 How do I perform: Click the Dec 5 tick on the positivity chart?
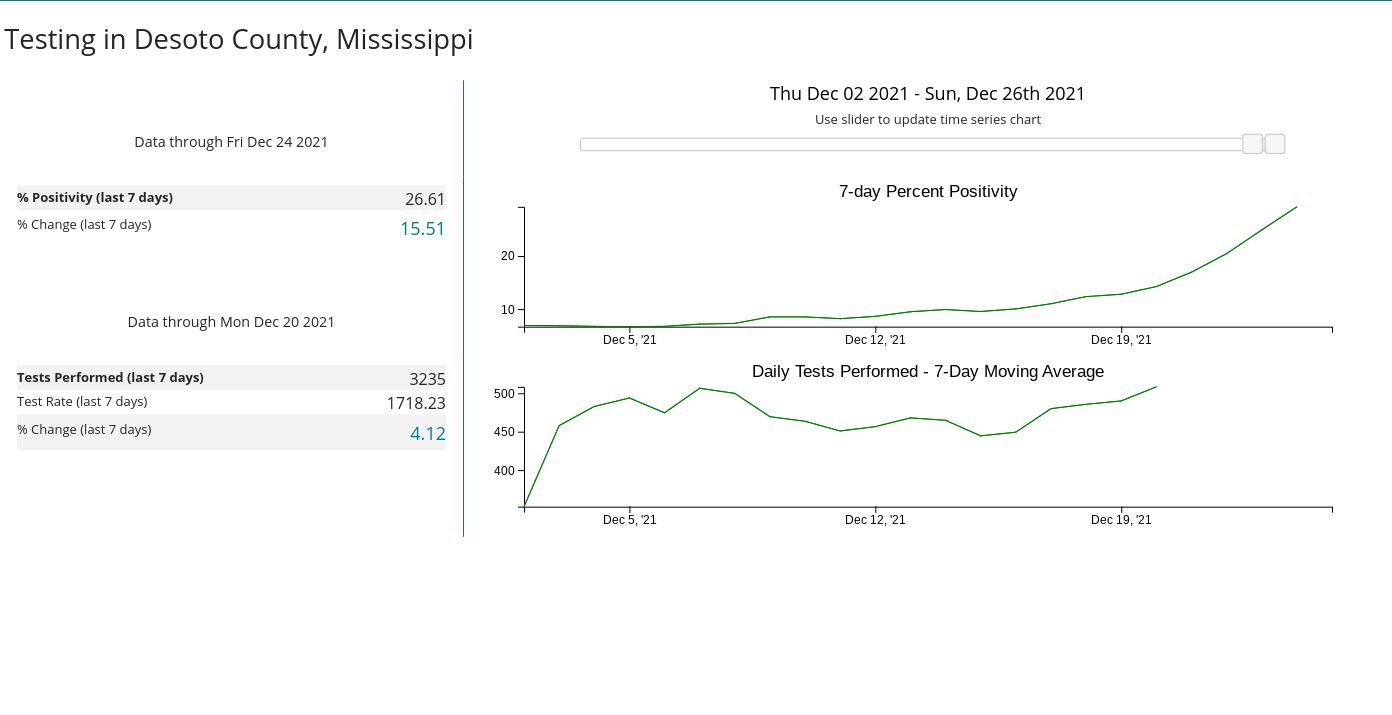[630, 340]
